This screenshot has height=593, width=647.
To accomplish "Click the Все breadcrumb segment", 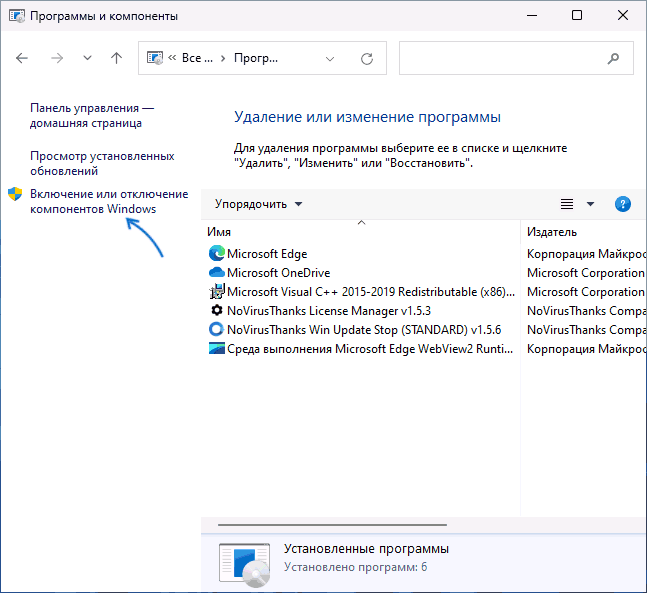I will [x=197, y=58].
